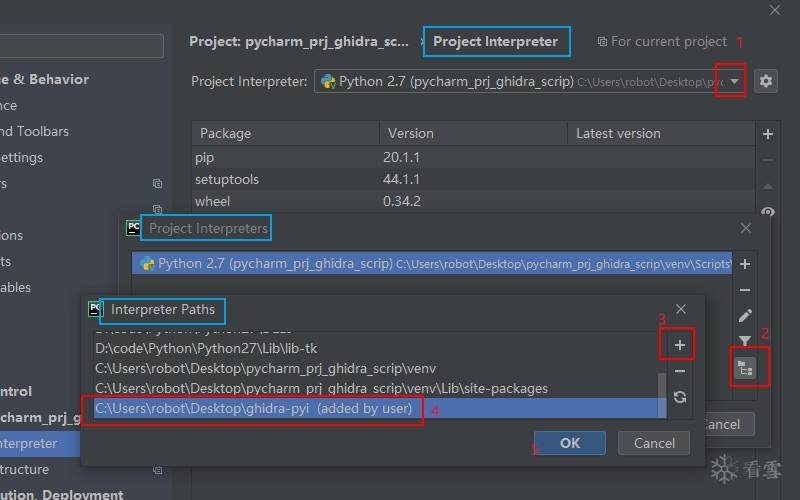The height and width of the screenshot is (500, 800).
Task: Sort by the Version column header
Action: tap(473, 134)
